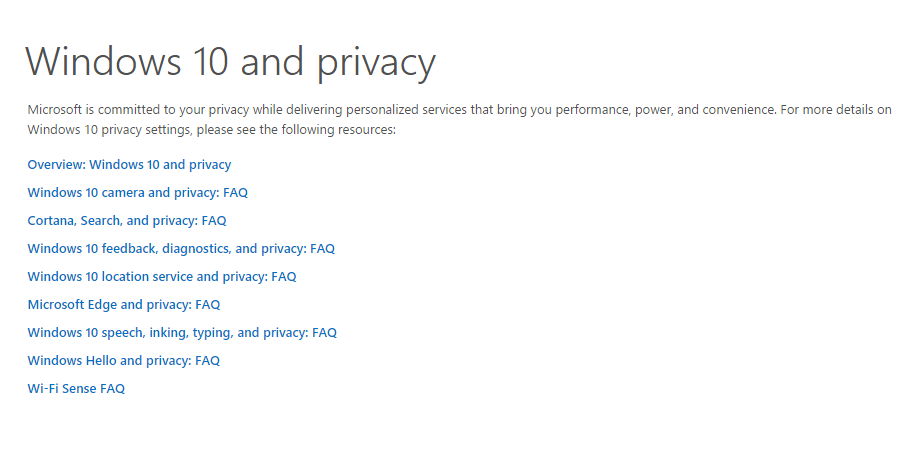Image resolution: width=905 pixels, height=471 pixels.
Task: Click the Wi-Fi Sense FAQ link
Action: [x=76, y=388]
